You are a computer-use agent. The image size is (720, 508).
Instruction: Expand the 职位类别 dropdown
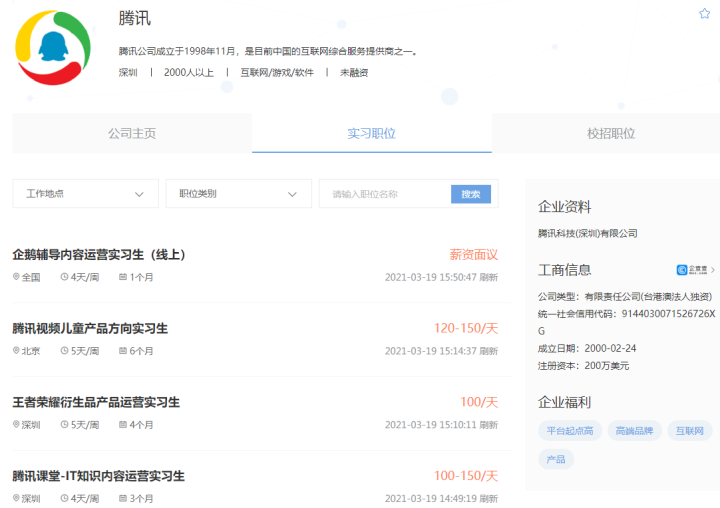point(238,194)
